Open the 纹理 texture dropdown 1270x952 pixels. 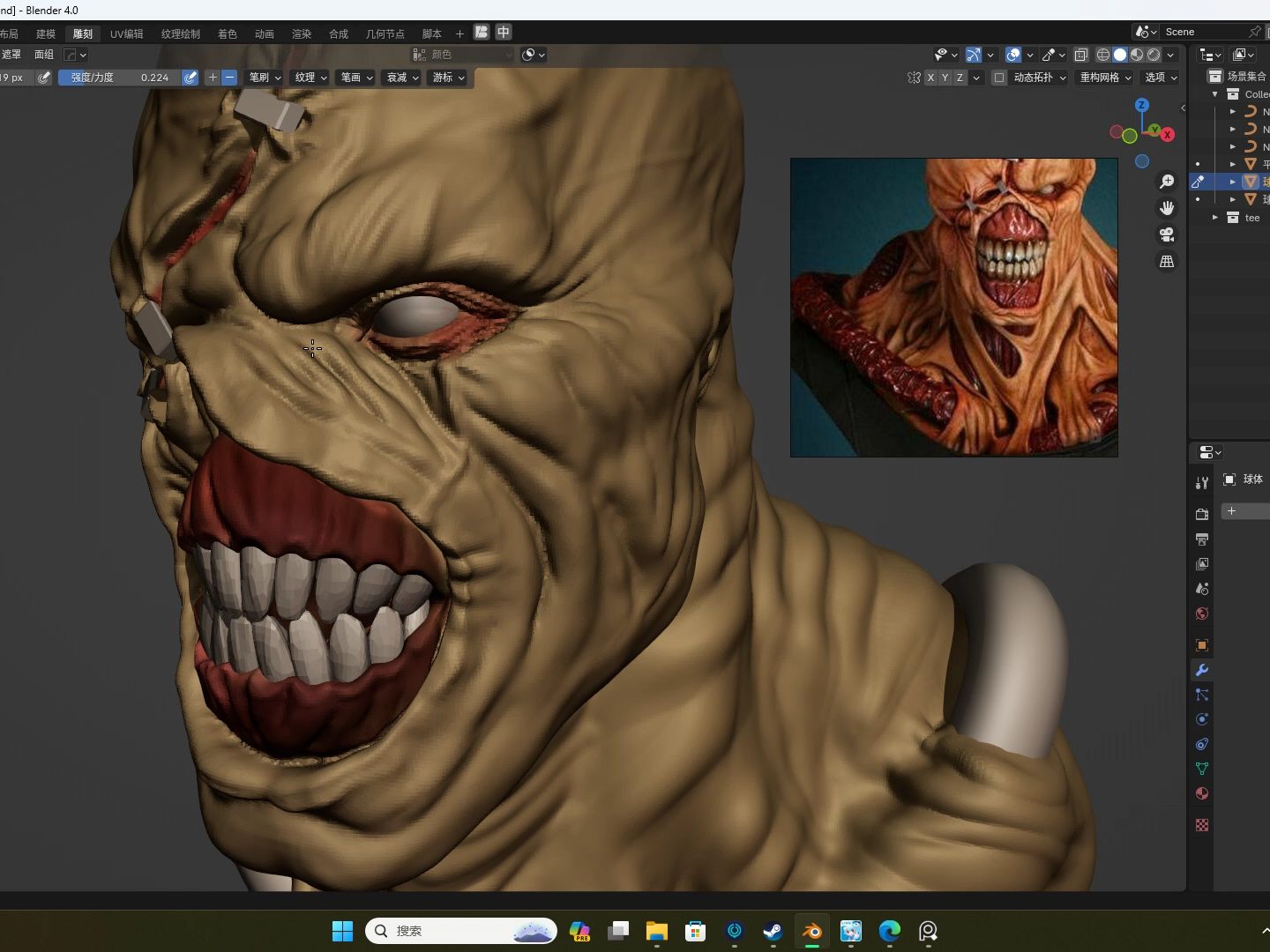click(x=310, y=78)
